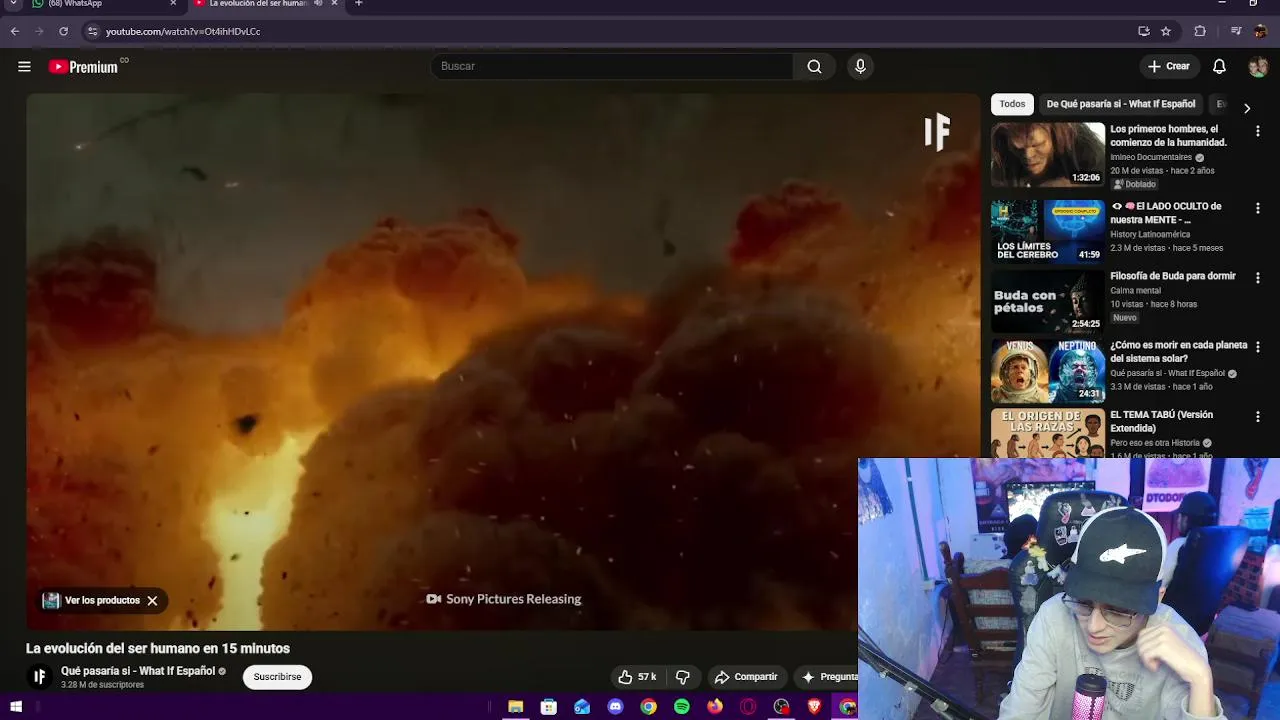Viewport: 1280px width, 720px height.
Task: Open Discord from the taskbar
Action: pyautogui.click(x=615, y=707)
